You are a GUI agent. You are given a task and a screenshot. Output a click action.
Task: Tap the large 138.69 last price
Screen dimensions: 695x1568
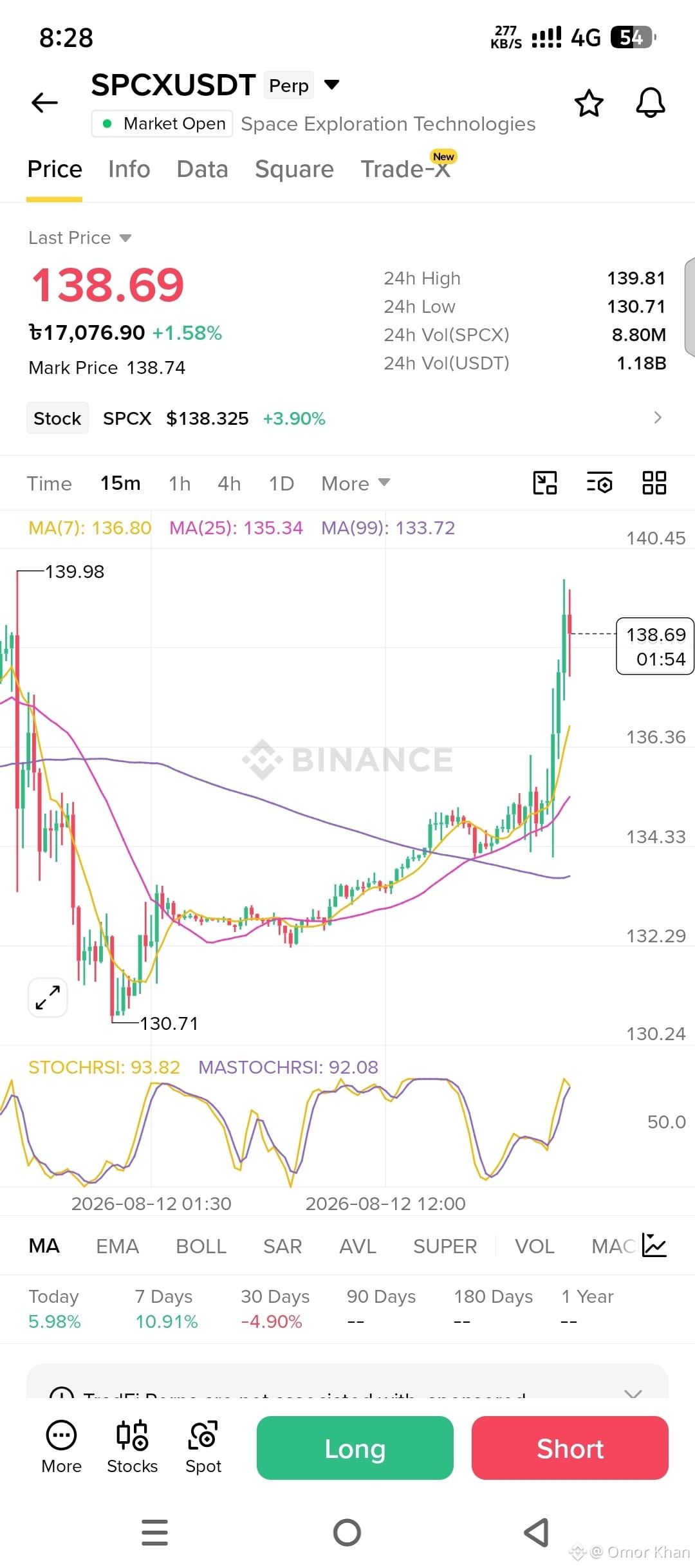point(108,285)
